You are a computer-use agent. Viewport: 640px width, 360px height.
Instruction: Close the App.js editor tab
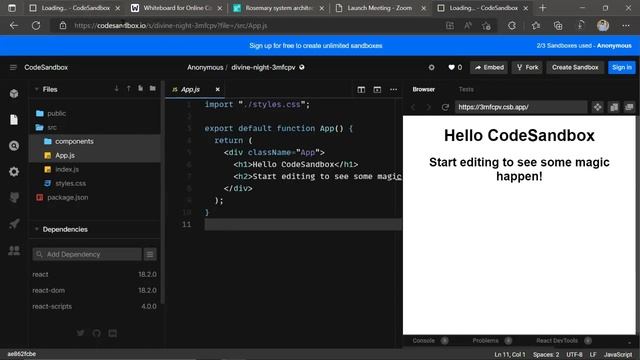coord(218,89)
